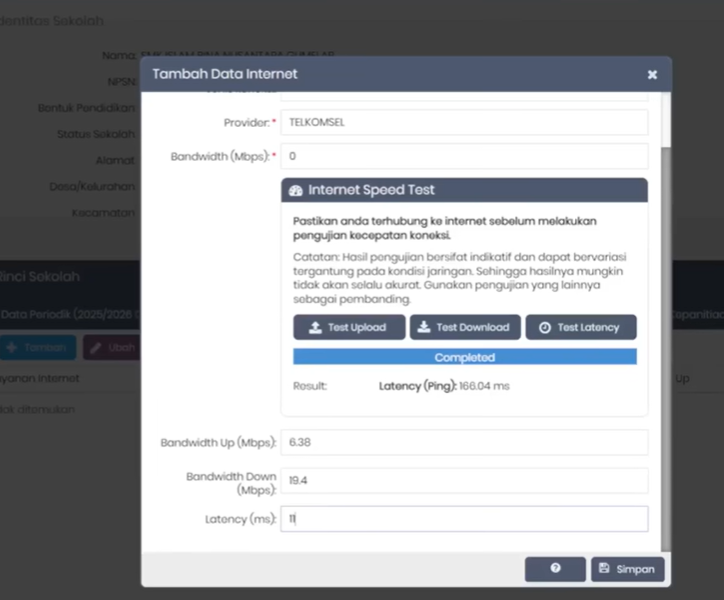Run the Test Download speed test
724x600 pixels.
coord(465,327)
